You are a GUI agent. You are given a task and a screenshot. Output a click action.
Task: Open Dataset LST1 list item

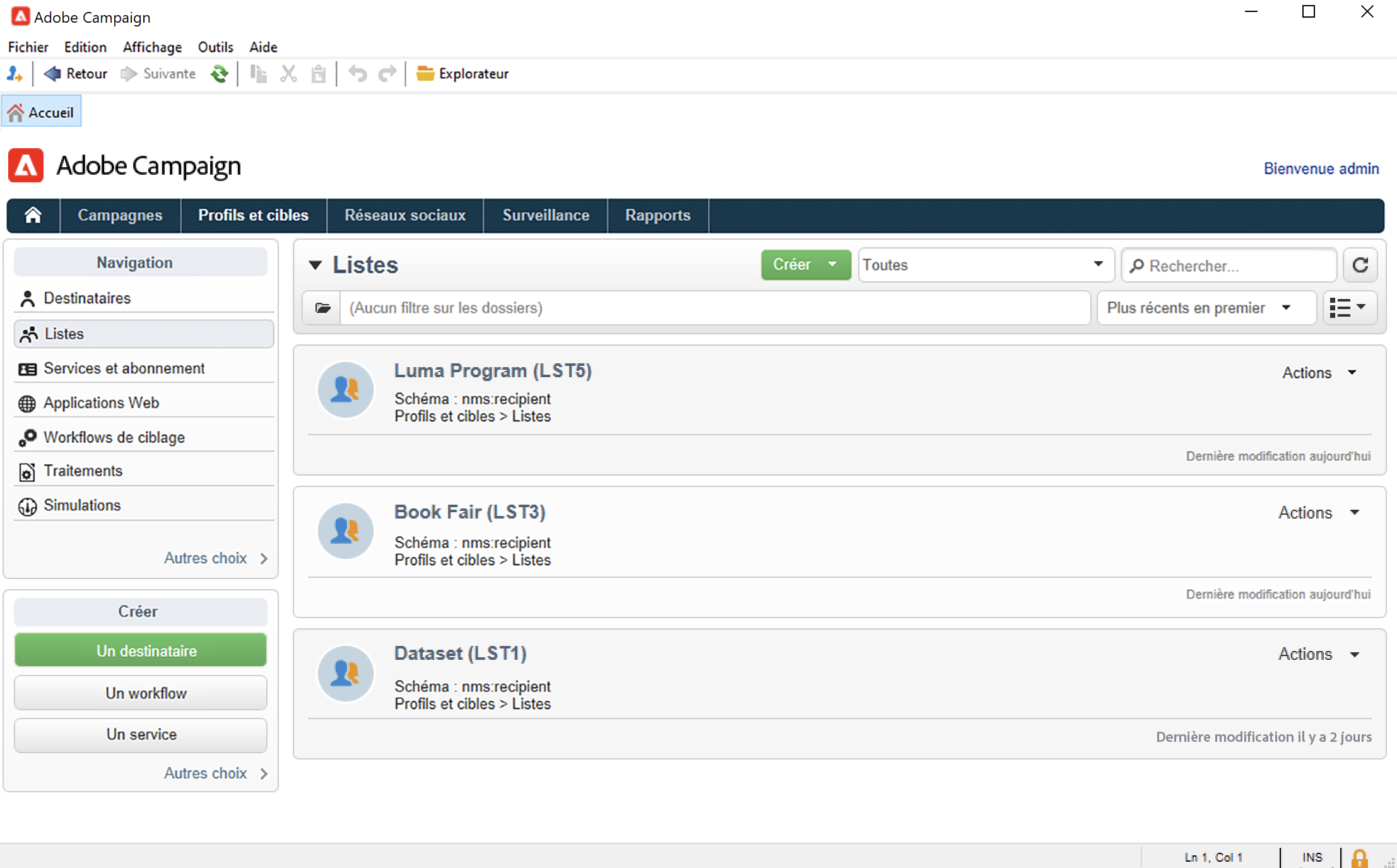(x=461, y=654)
